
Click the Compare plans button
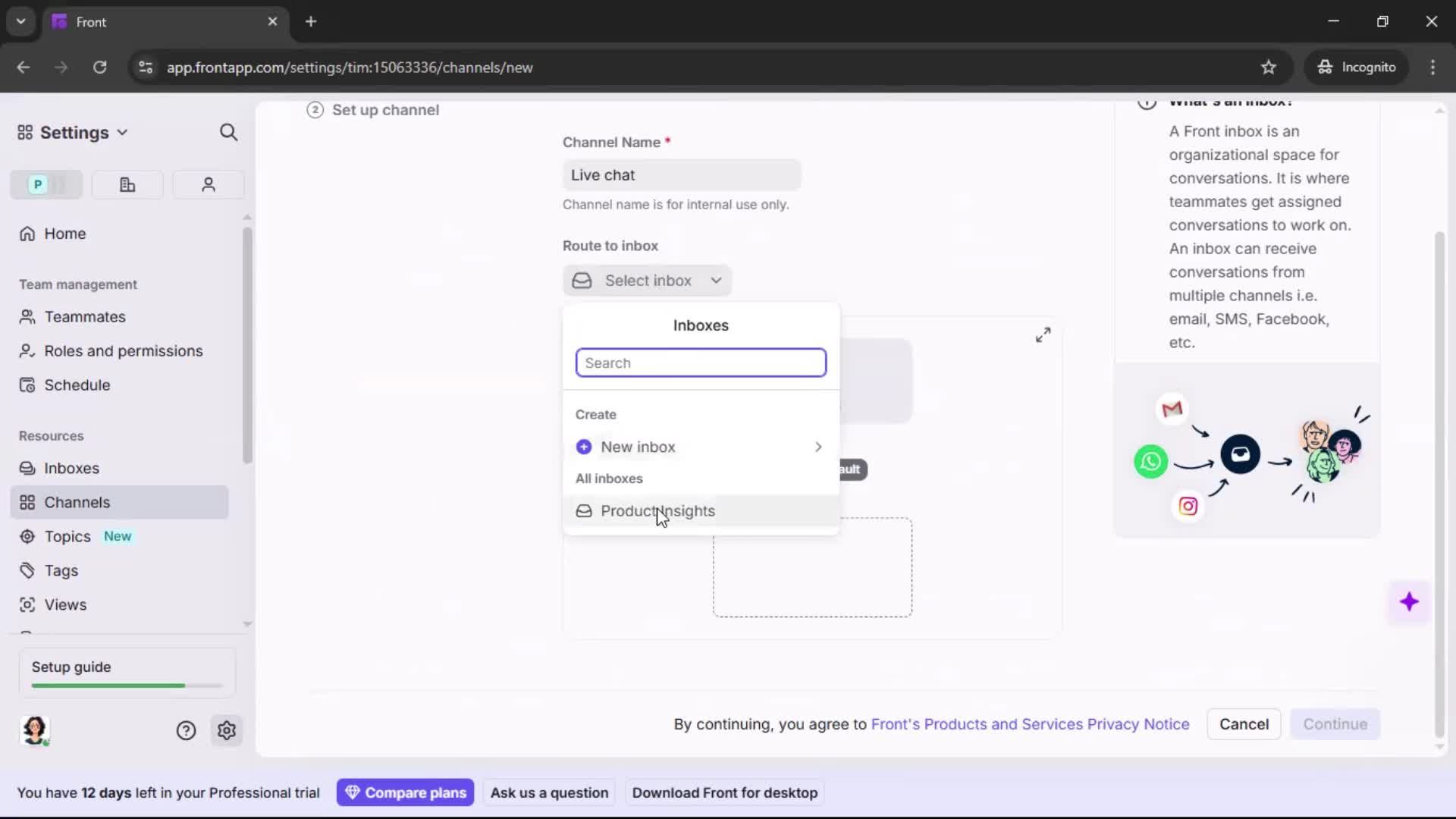(406, 792)
